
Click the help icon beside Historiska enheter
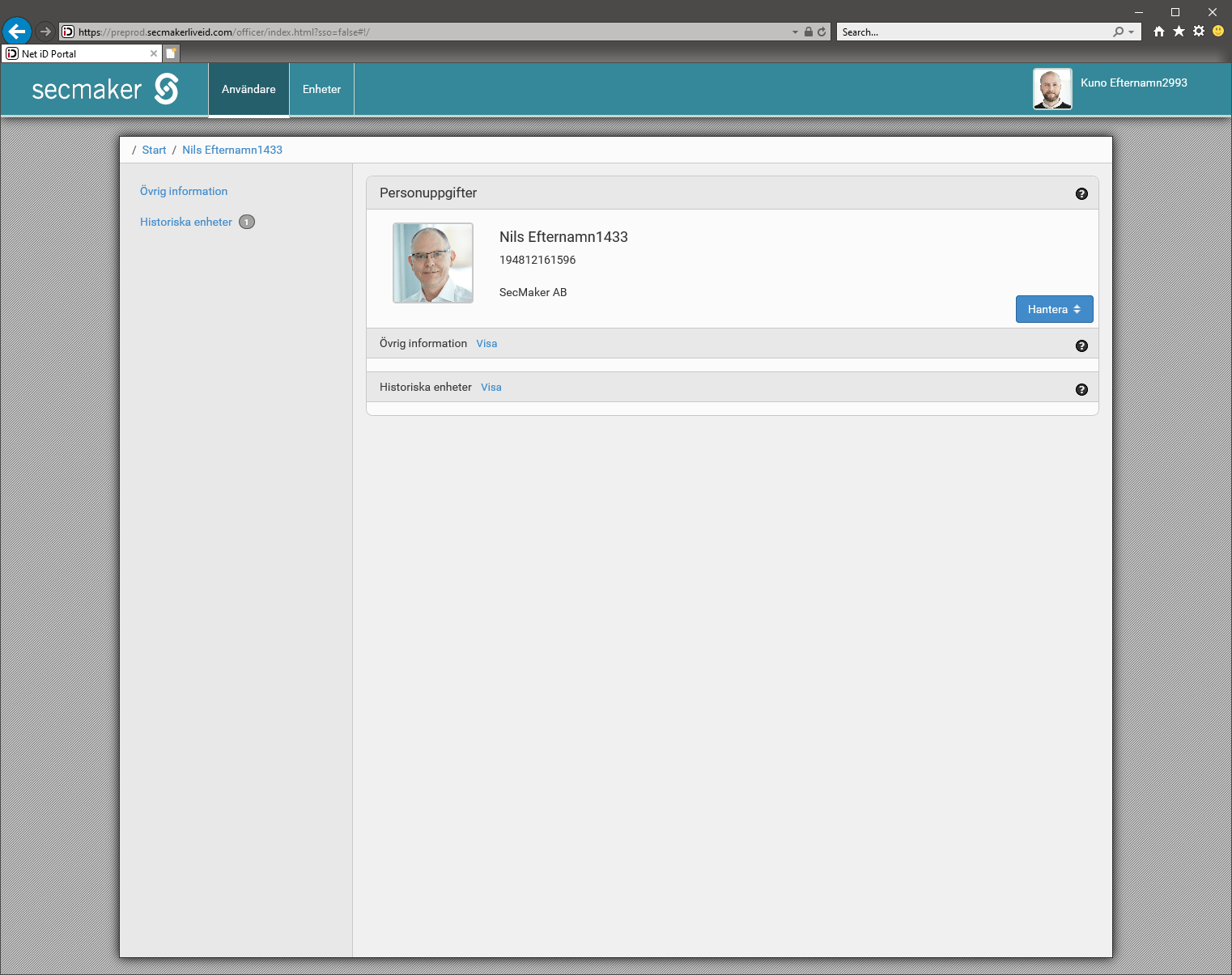click(1081, 390)
